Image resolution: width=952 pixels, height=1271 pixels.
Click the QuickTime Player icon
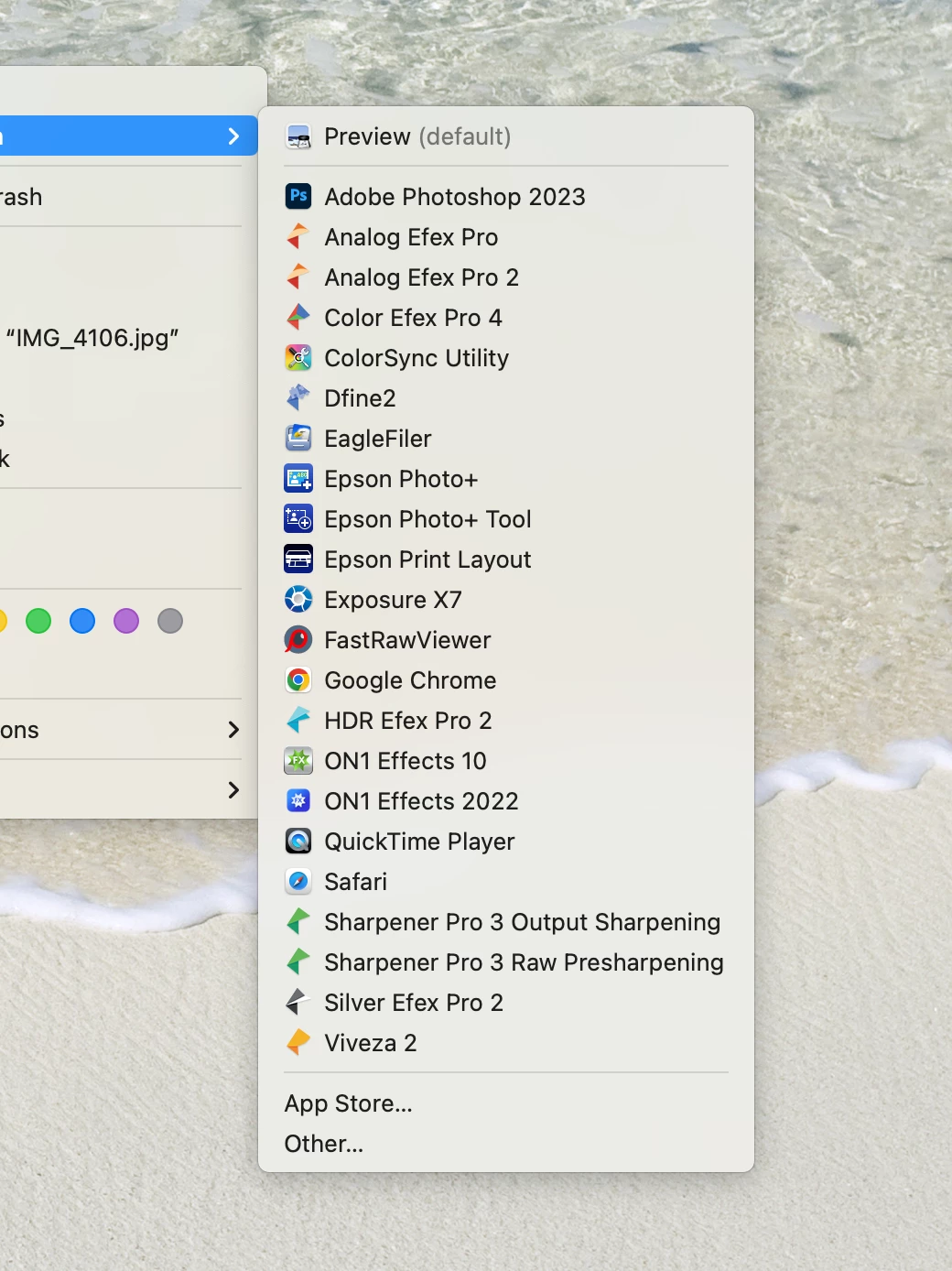298,841
